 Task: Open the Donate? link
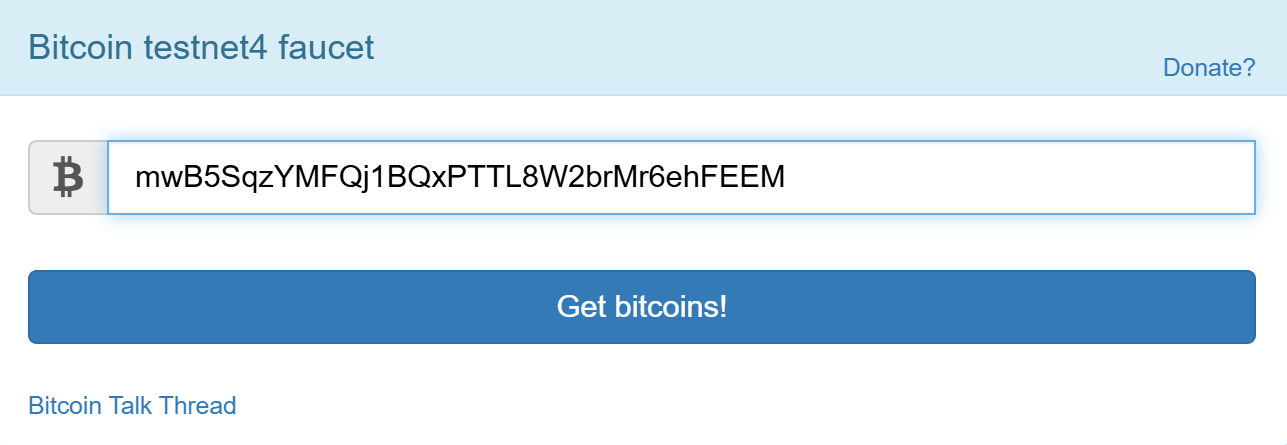click(x=1209, y=68)
